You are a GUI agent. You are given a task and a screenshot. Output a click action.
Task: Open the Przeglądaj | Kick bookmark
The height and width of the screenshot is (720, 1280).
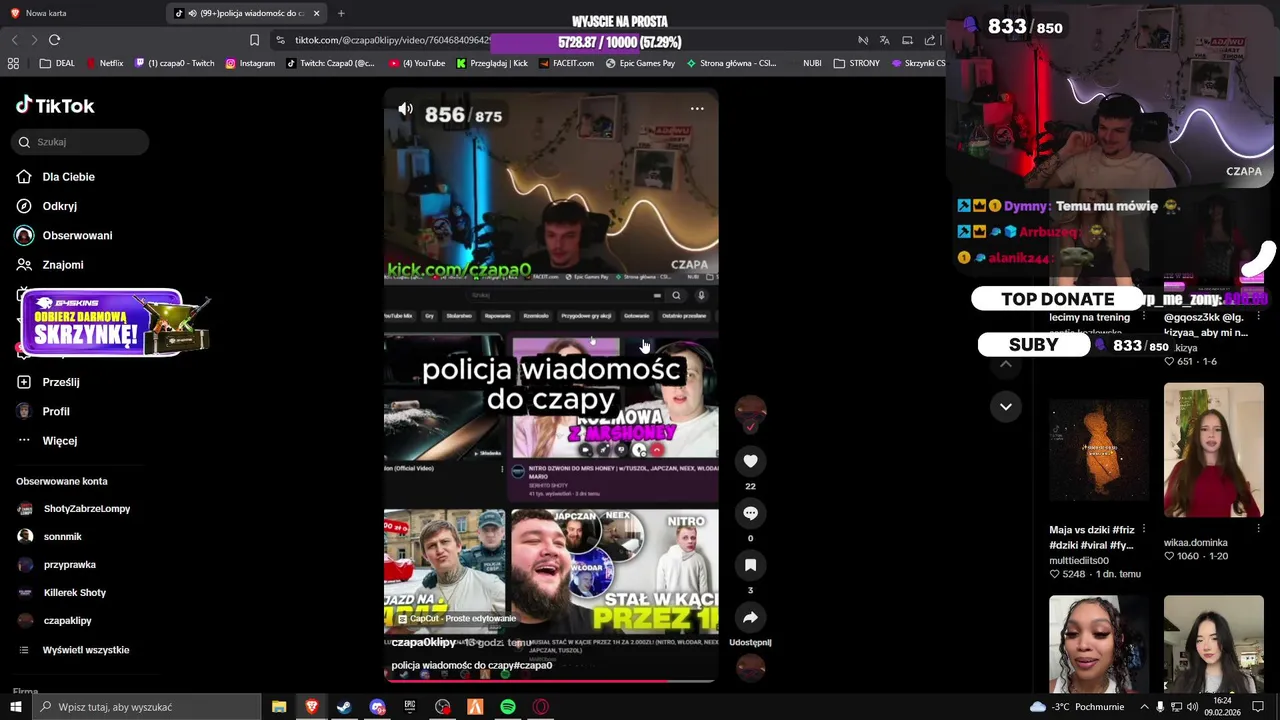[x=491, y=63]
